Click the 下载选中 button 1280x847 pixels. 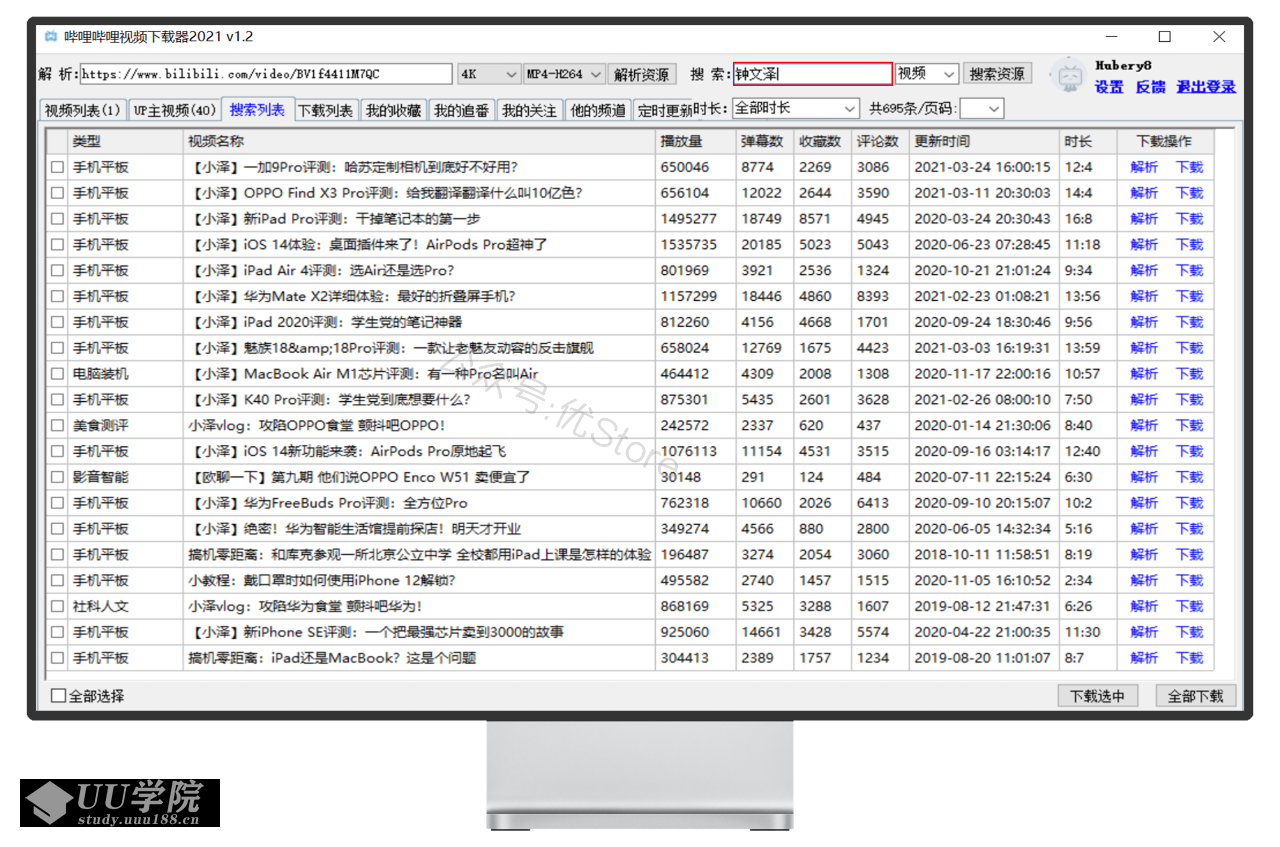1097,696
